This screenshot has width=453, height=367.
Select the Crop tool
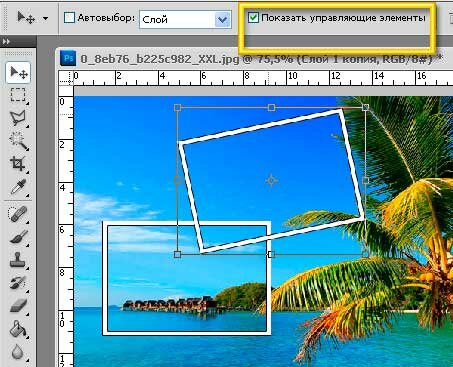pos(18,164)
